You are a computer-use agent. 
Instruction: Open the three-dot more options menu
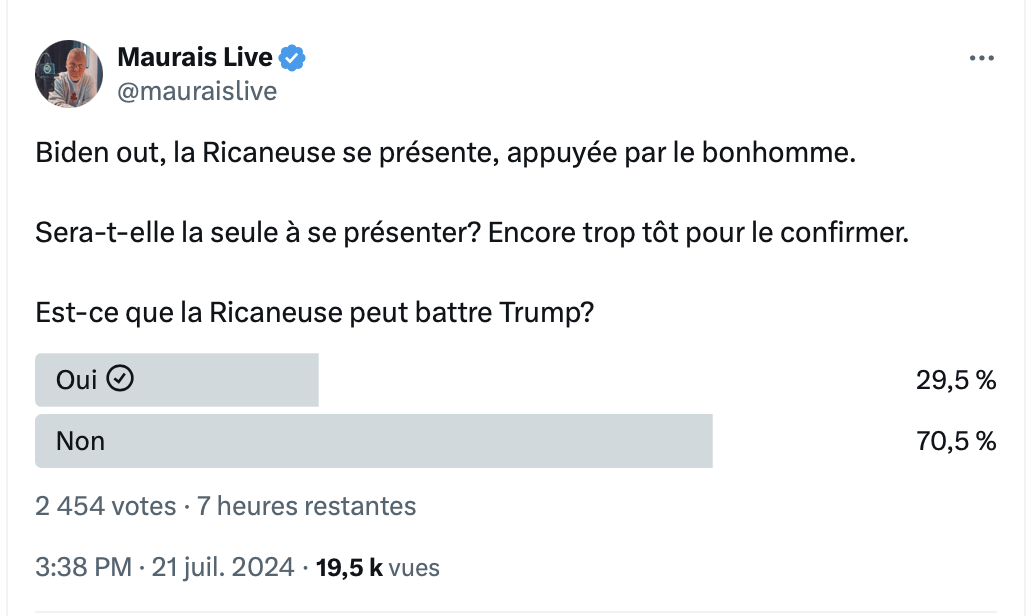point(981,58)
